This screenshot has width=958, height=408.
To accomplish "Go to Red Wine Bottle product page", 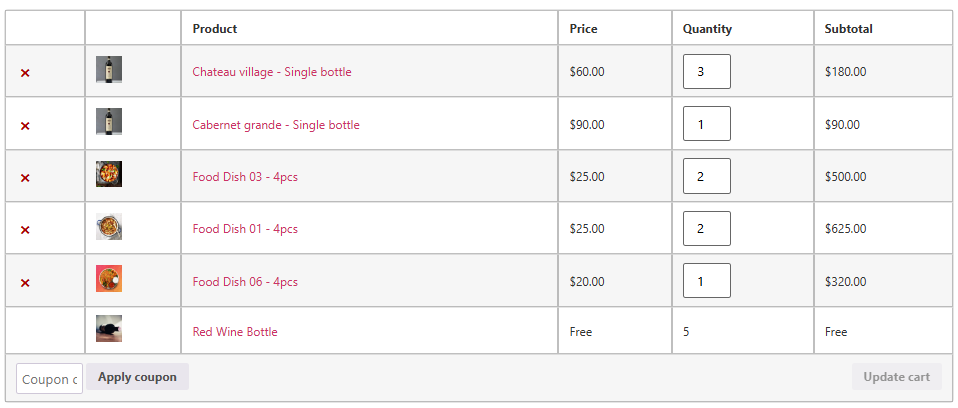I will pyautogui.click(x=235, y=332).
